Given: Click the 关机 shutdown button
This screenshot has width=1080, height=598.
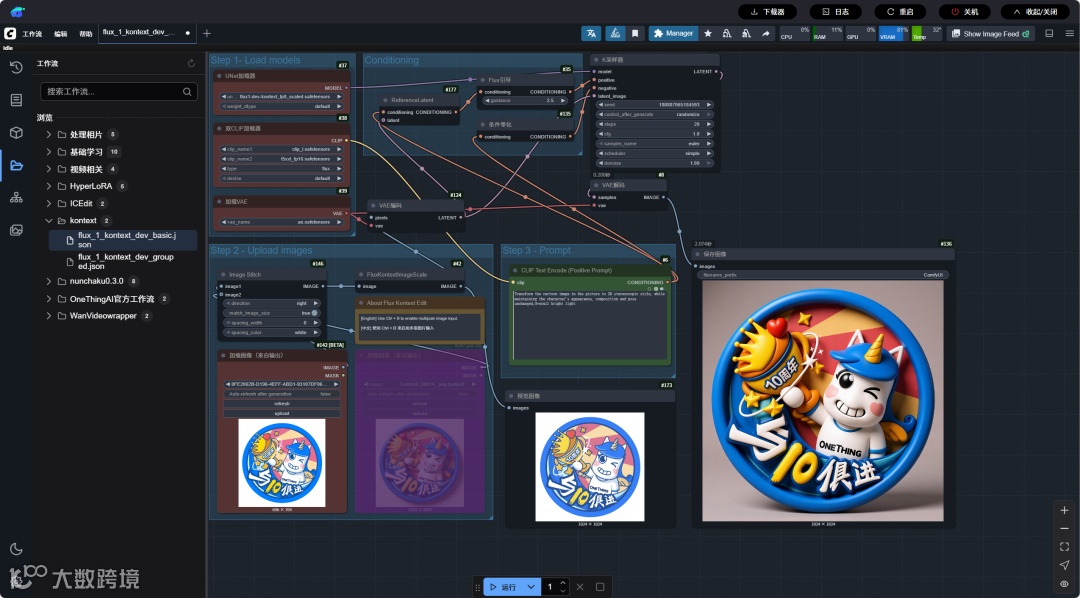Looking at the screenshot, I should [x=964, y=12].
